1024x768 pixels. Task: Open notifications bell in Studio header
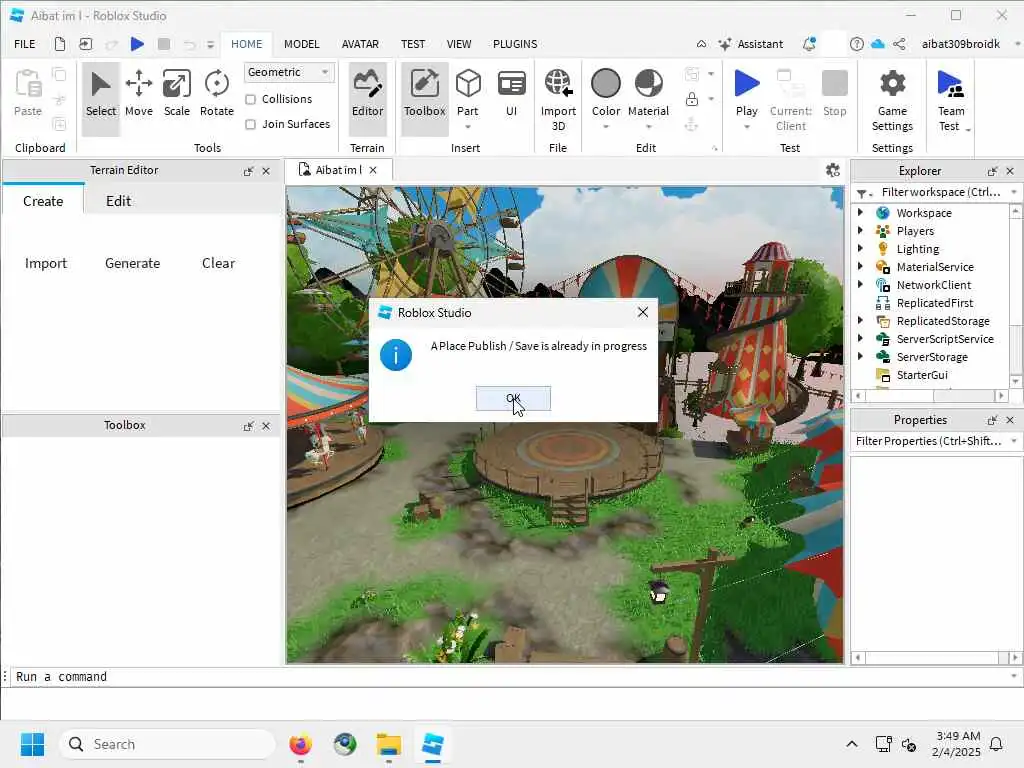[x=808, y=44]
